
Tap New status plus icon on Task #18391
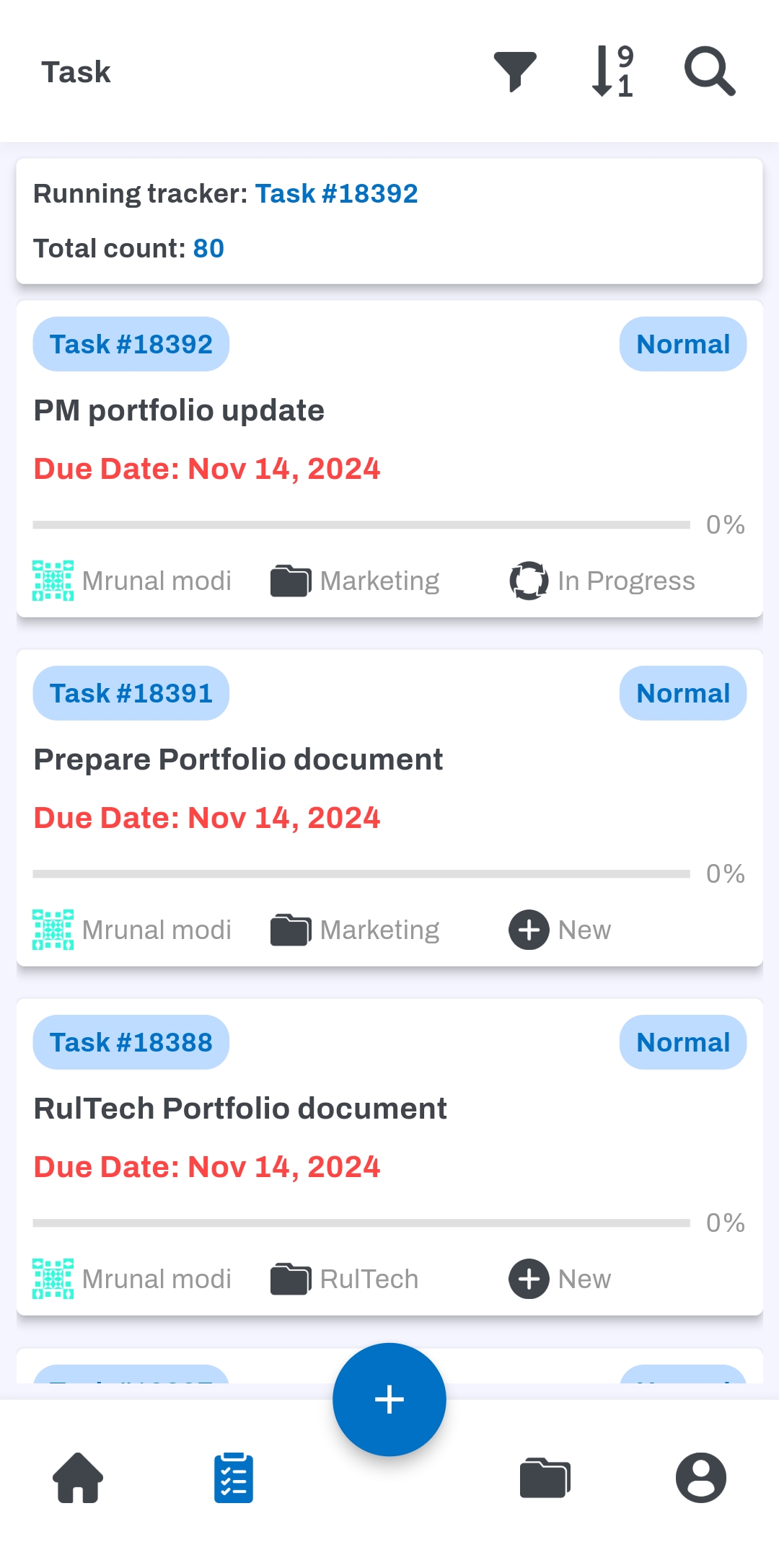tap(529, 930)
